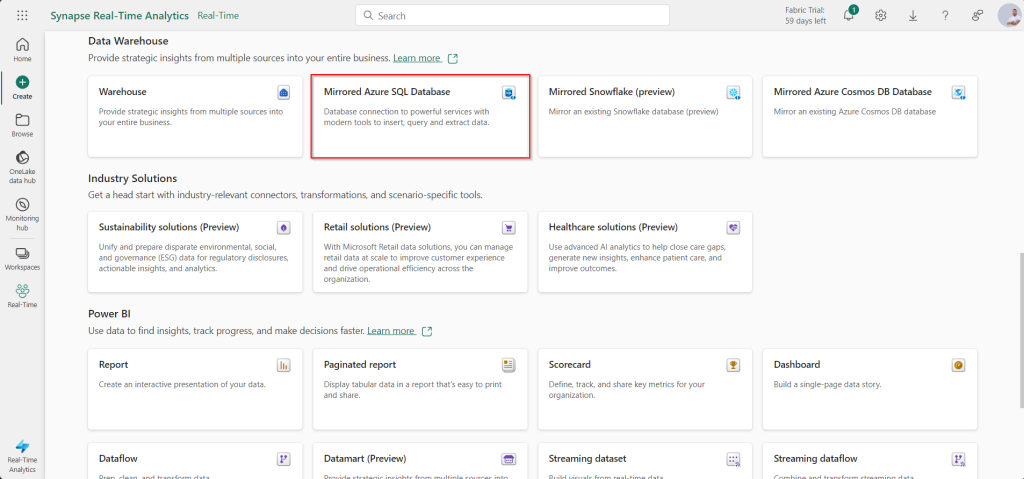Click the Dataflow card icon

click(x=283, y=459)
